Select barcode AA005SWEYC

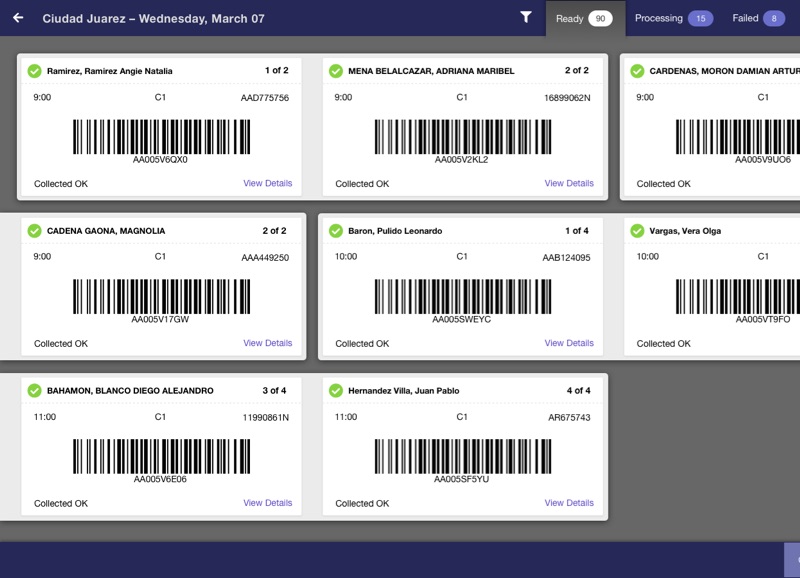pyautogui.click(x=463, y=301)
